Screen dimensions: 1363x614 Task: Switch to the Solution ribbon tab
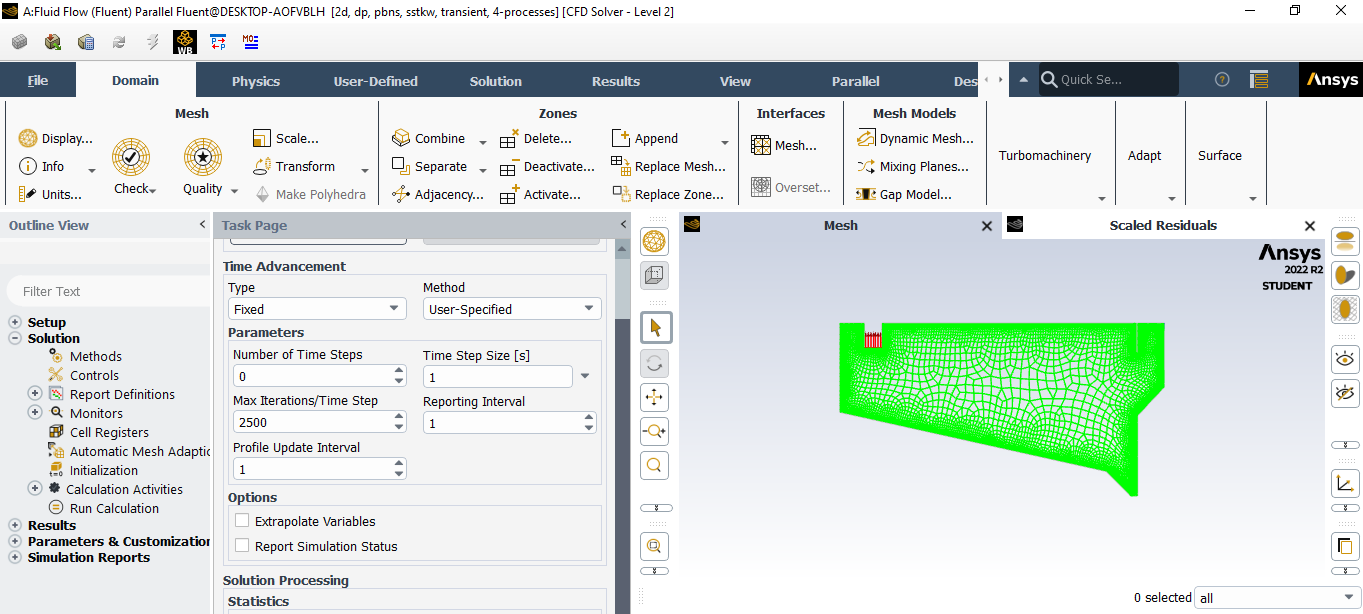[496, 81]
